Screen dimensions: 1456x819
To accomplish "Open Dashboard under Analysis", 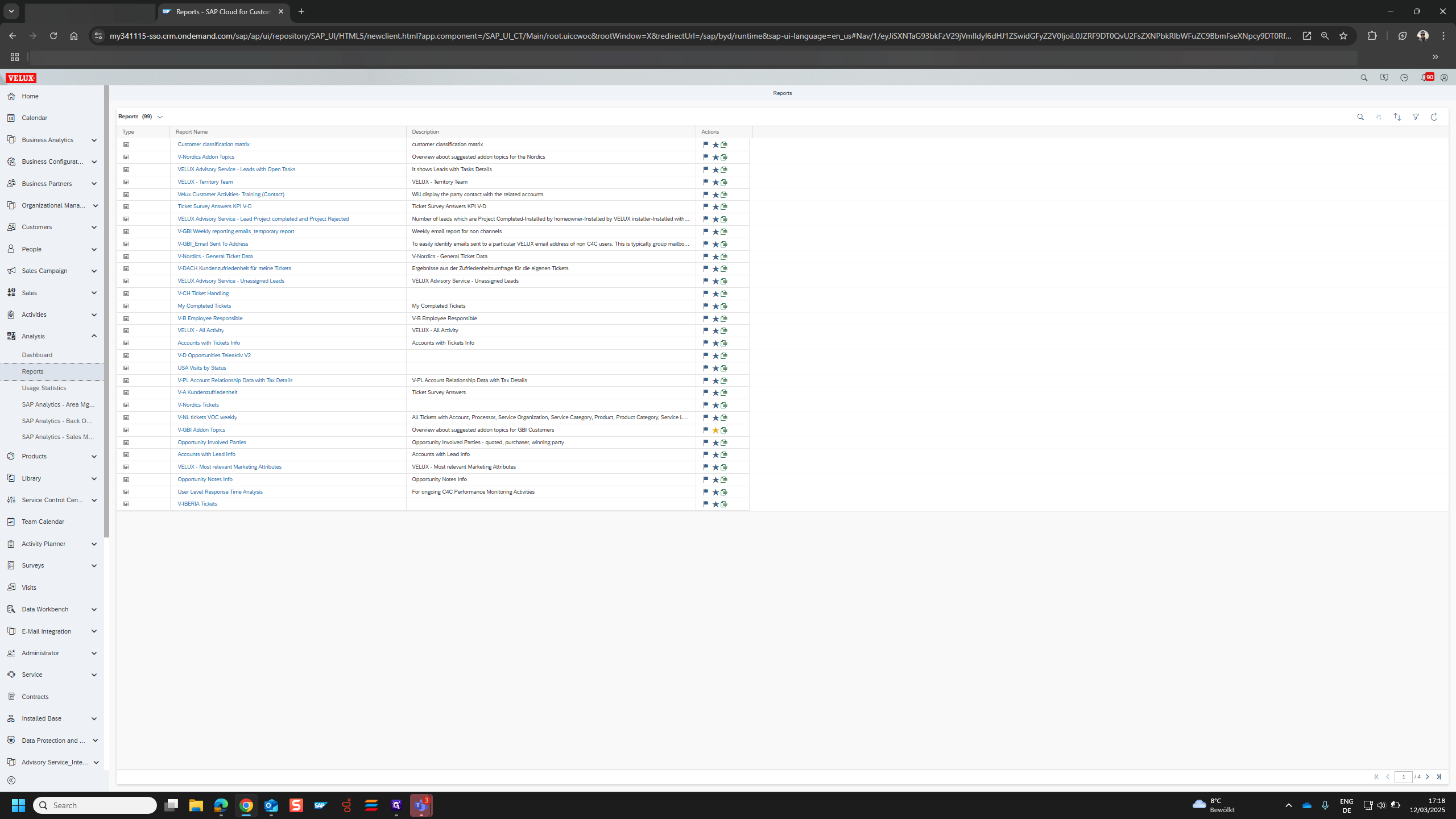I will click(37, 355).
